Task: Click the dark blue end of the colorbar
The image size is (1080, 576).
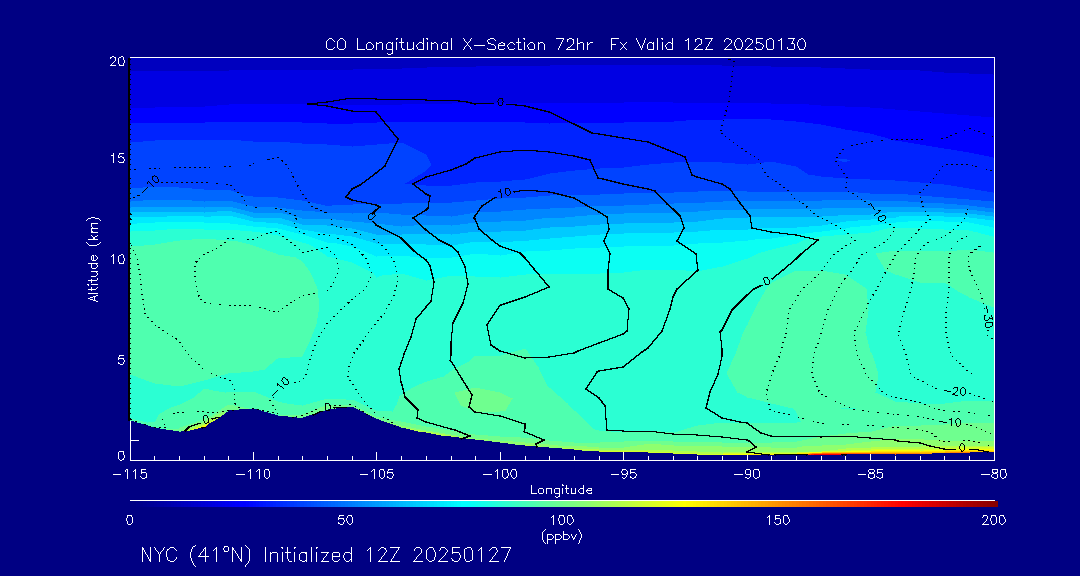Action: 141,504
